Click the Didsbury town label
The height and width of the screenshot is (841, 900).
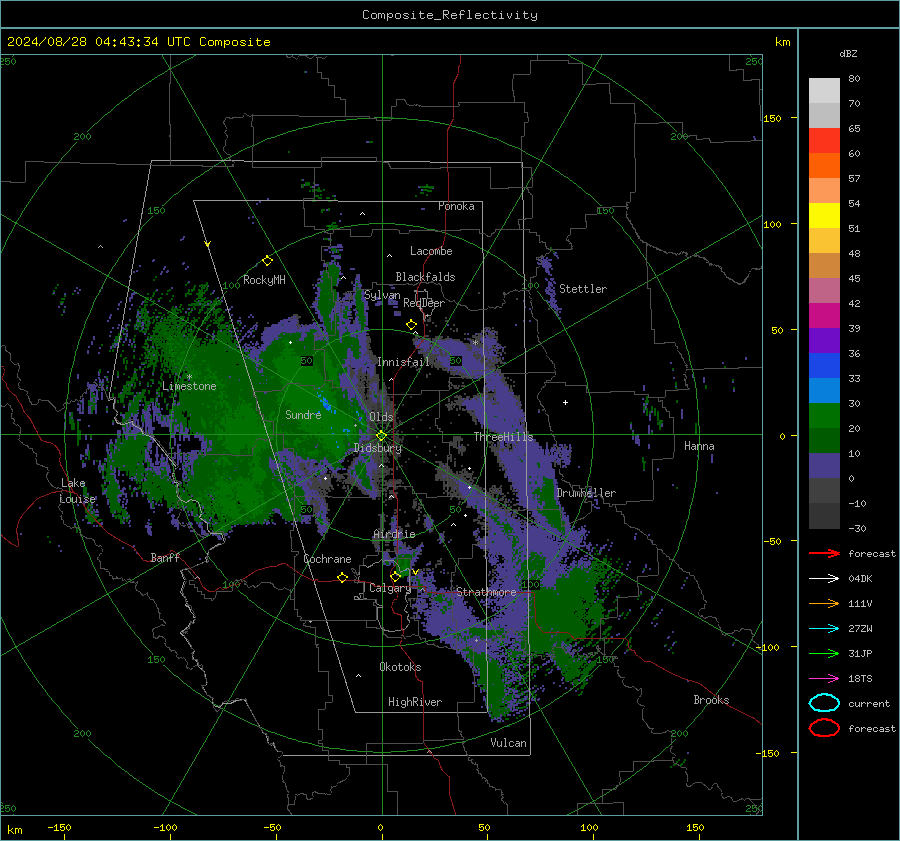click(x=378, y=448)
